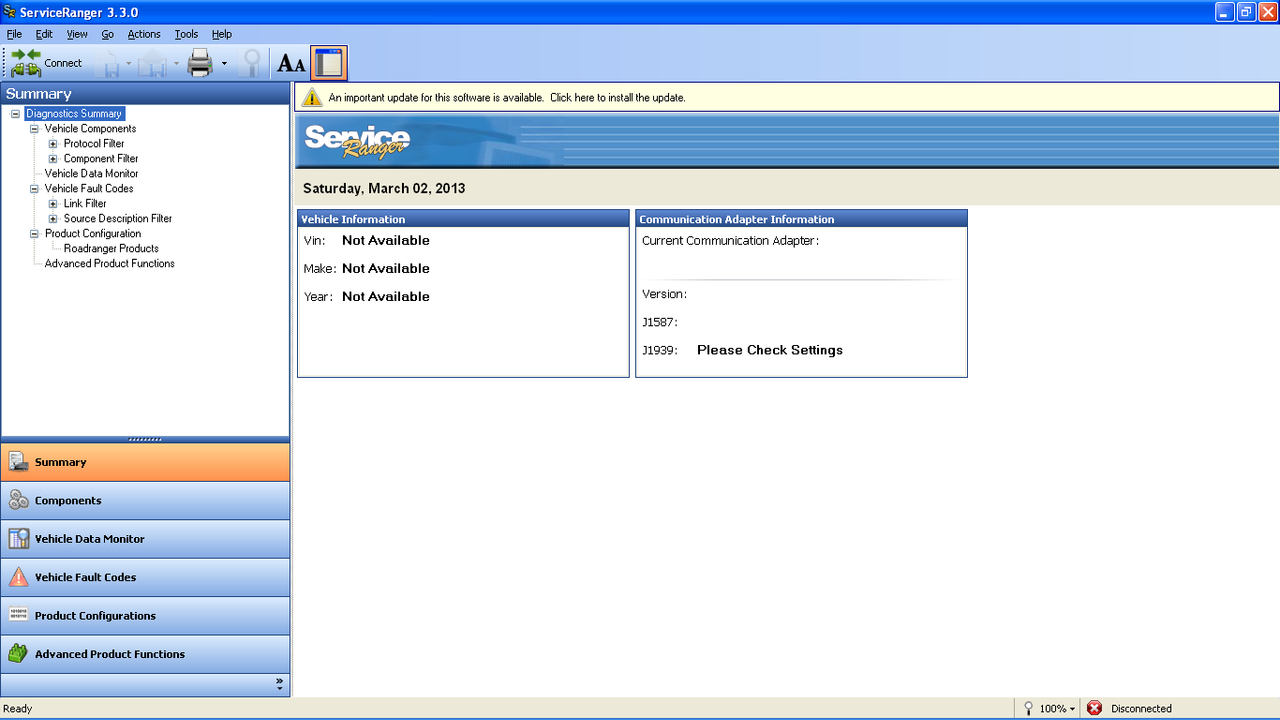Collapse the Diagnostics Summary tree node

click(15, 114)
